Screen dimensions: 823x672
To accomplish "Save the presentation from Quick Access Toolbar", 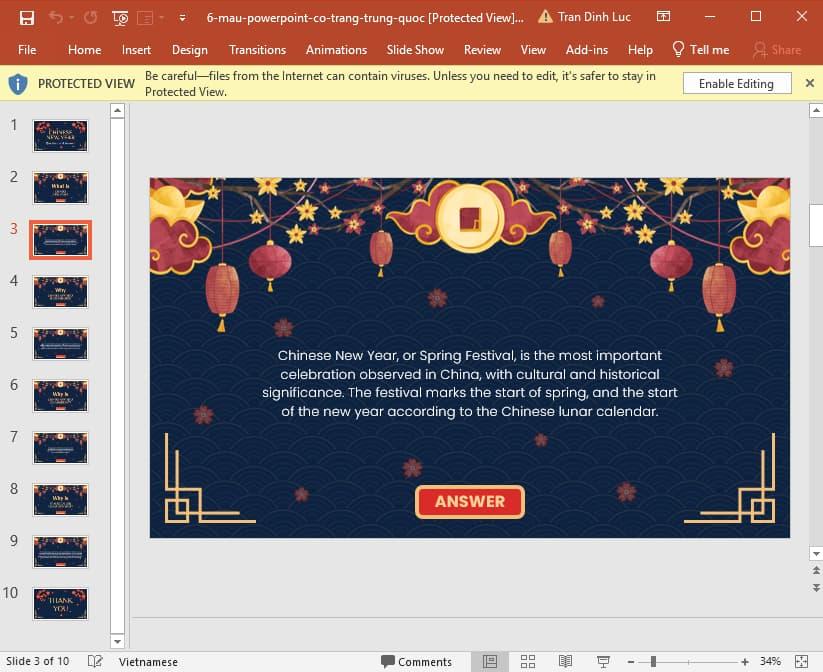I will click(x=27, y=17).
